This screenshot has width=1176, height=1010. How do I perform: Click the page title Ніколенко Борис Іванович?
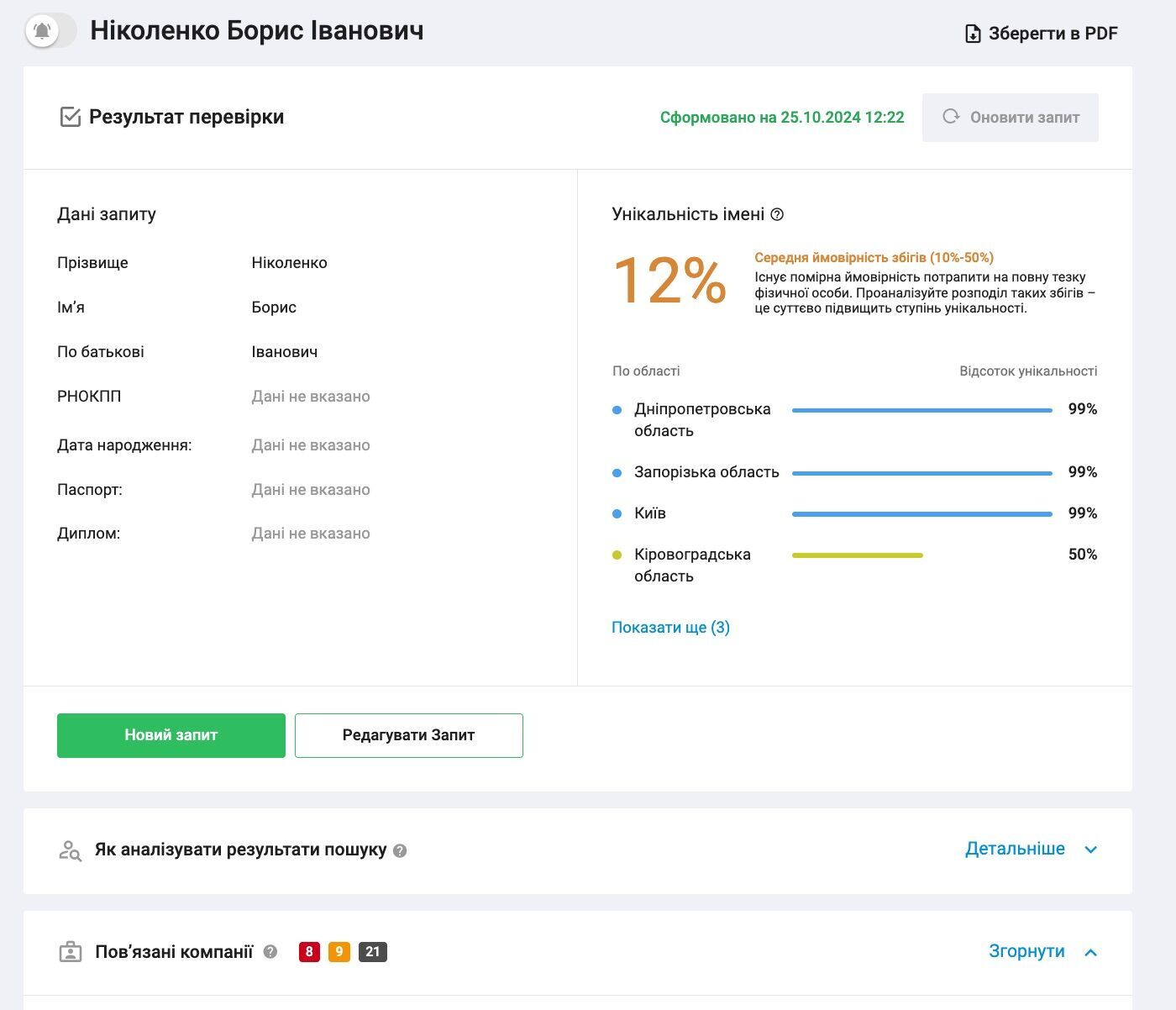pos(257,31)
